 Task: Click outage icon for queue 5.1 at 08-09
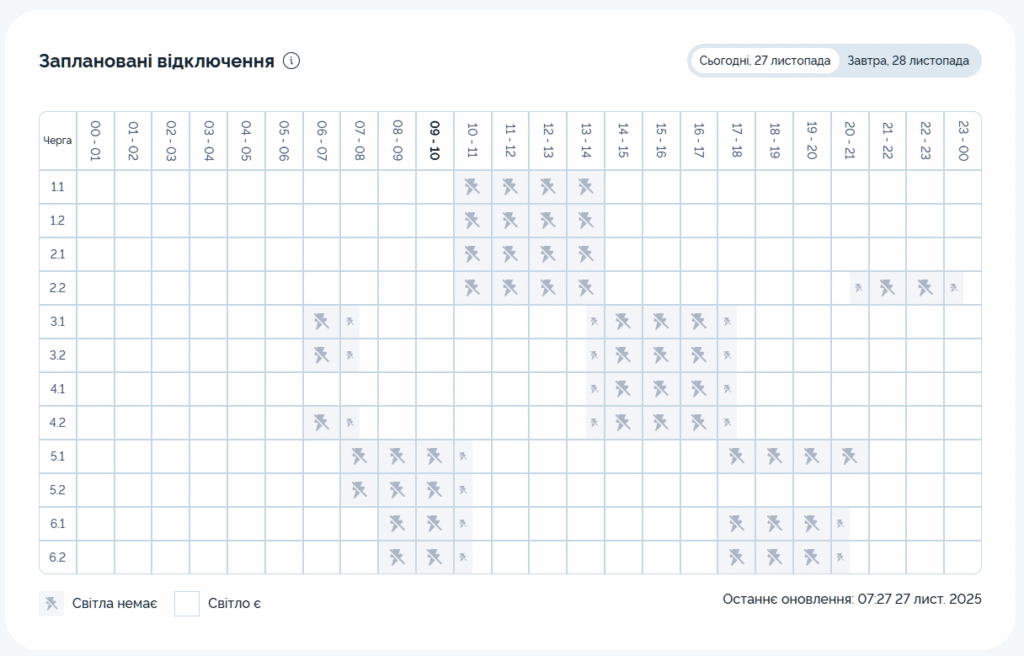pos(397,457)
